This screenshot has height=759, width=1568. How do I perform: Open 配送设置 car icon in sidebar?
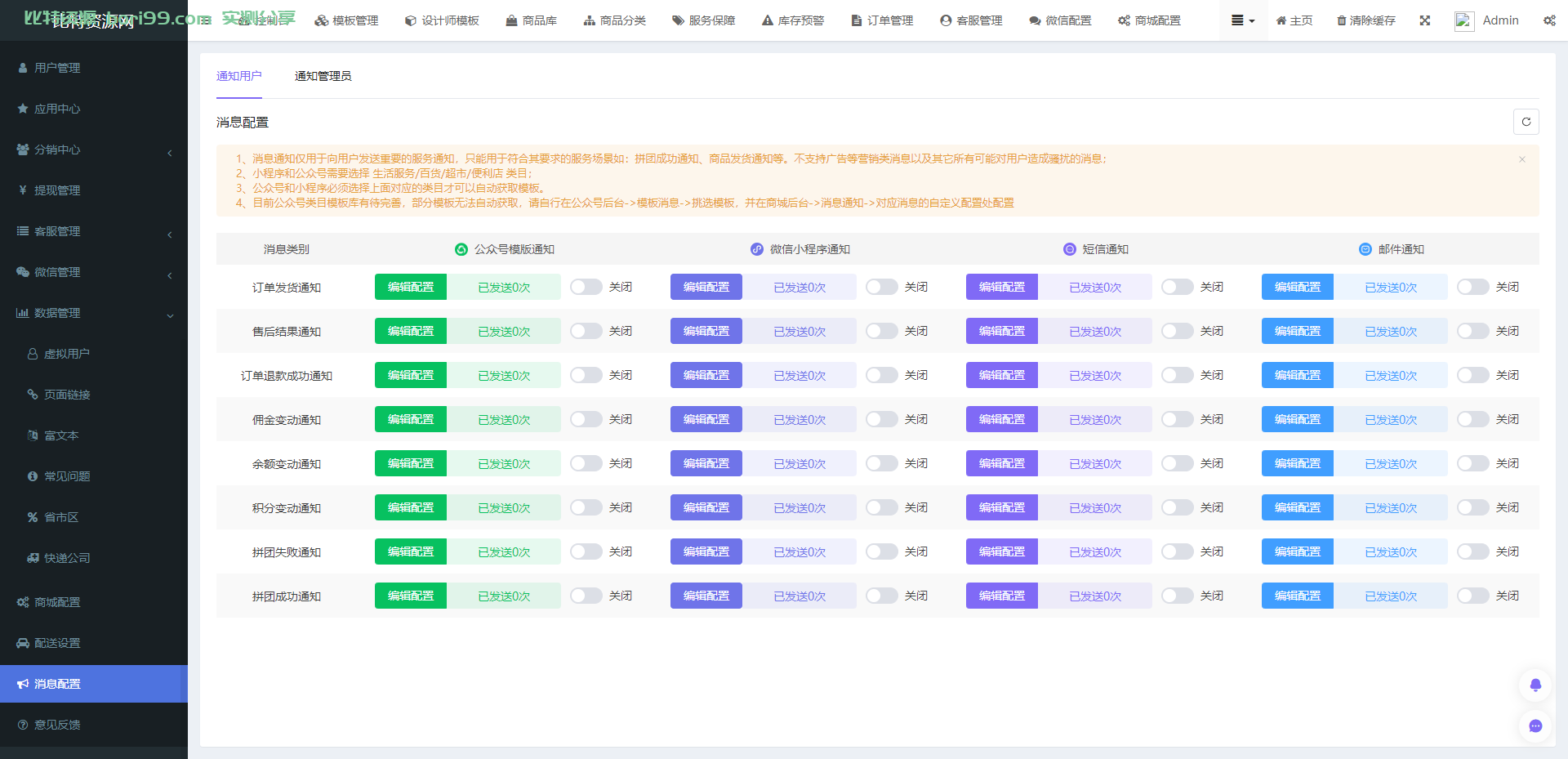pyautogui.click(x=23, y=643)
